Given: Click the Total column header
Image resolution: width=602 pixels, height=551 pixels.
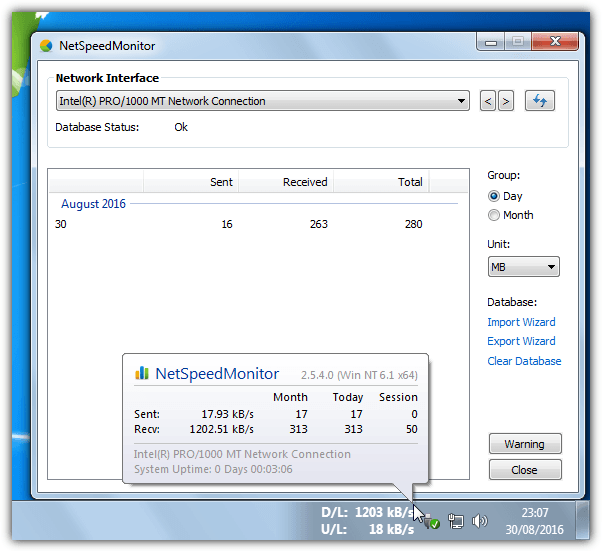Looking at the screenshot, I should [381, 182].
